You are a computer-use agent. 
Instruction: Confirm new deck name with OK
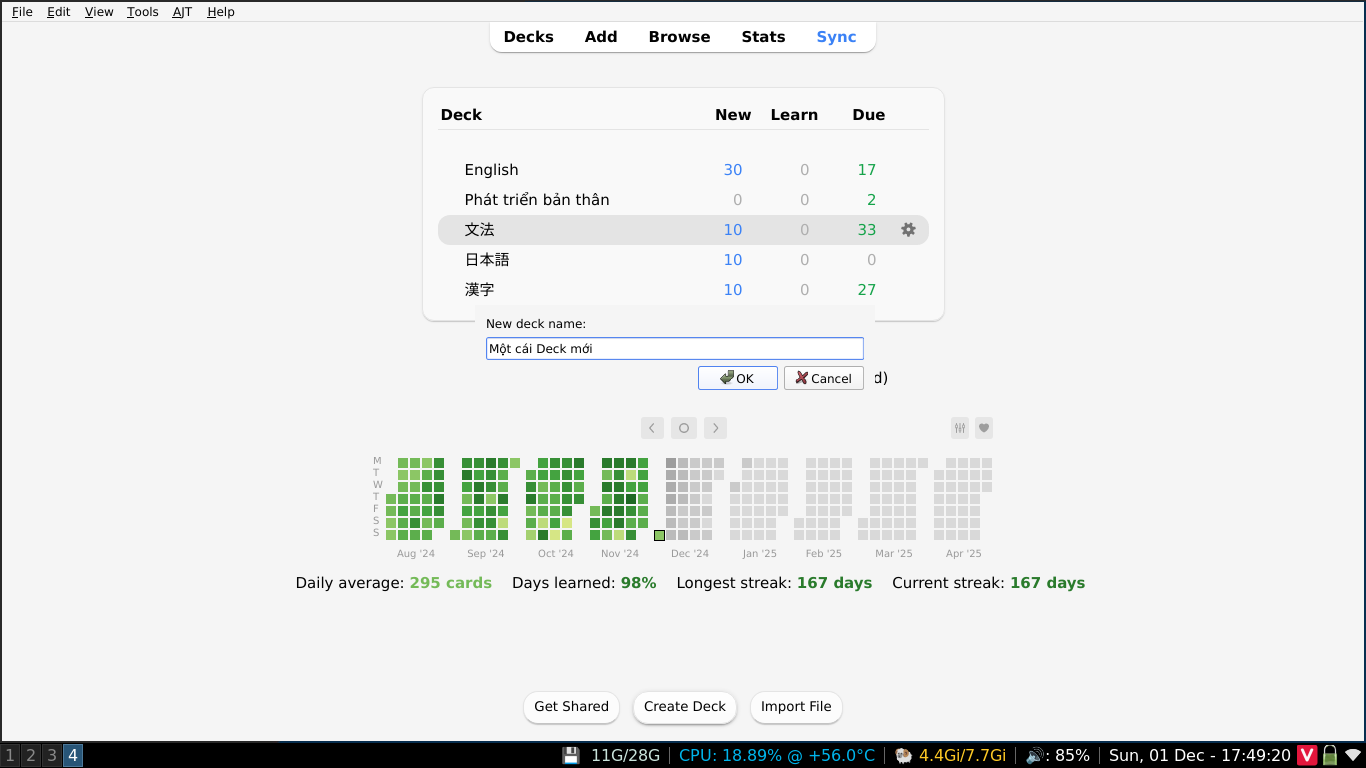point(737,378)
